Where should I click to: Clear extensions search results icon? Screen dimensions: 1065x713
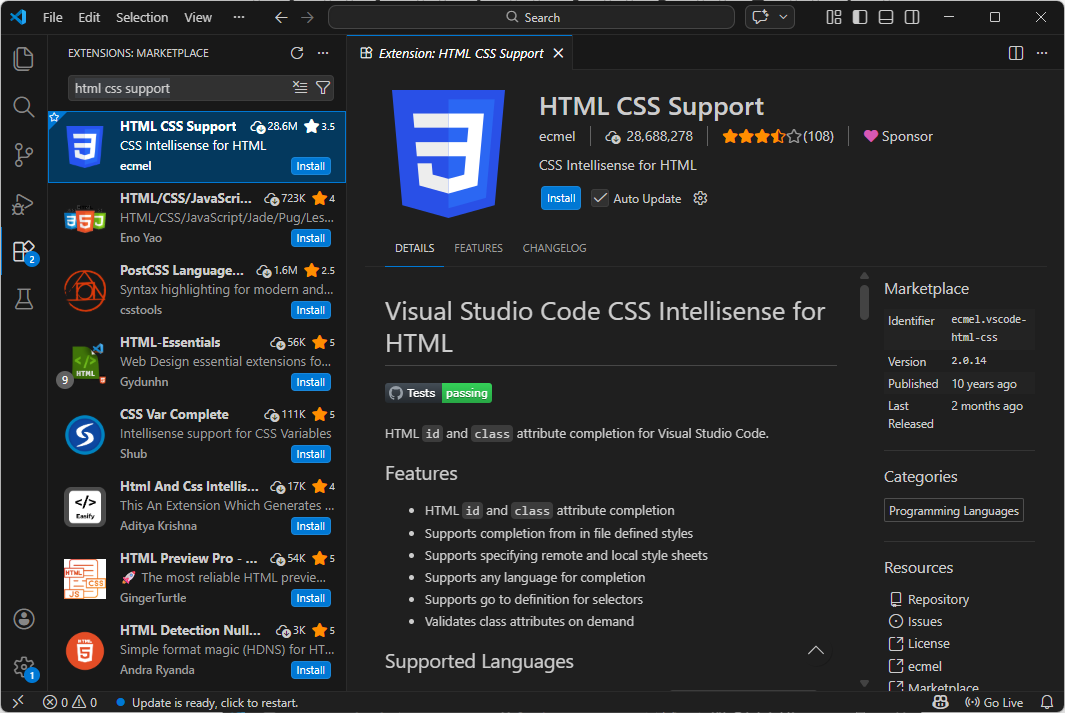tap(300, 88)
